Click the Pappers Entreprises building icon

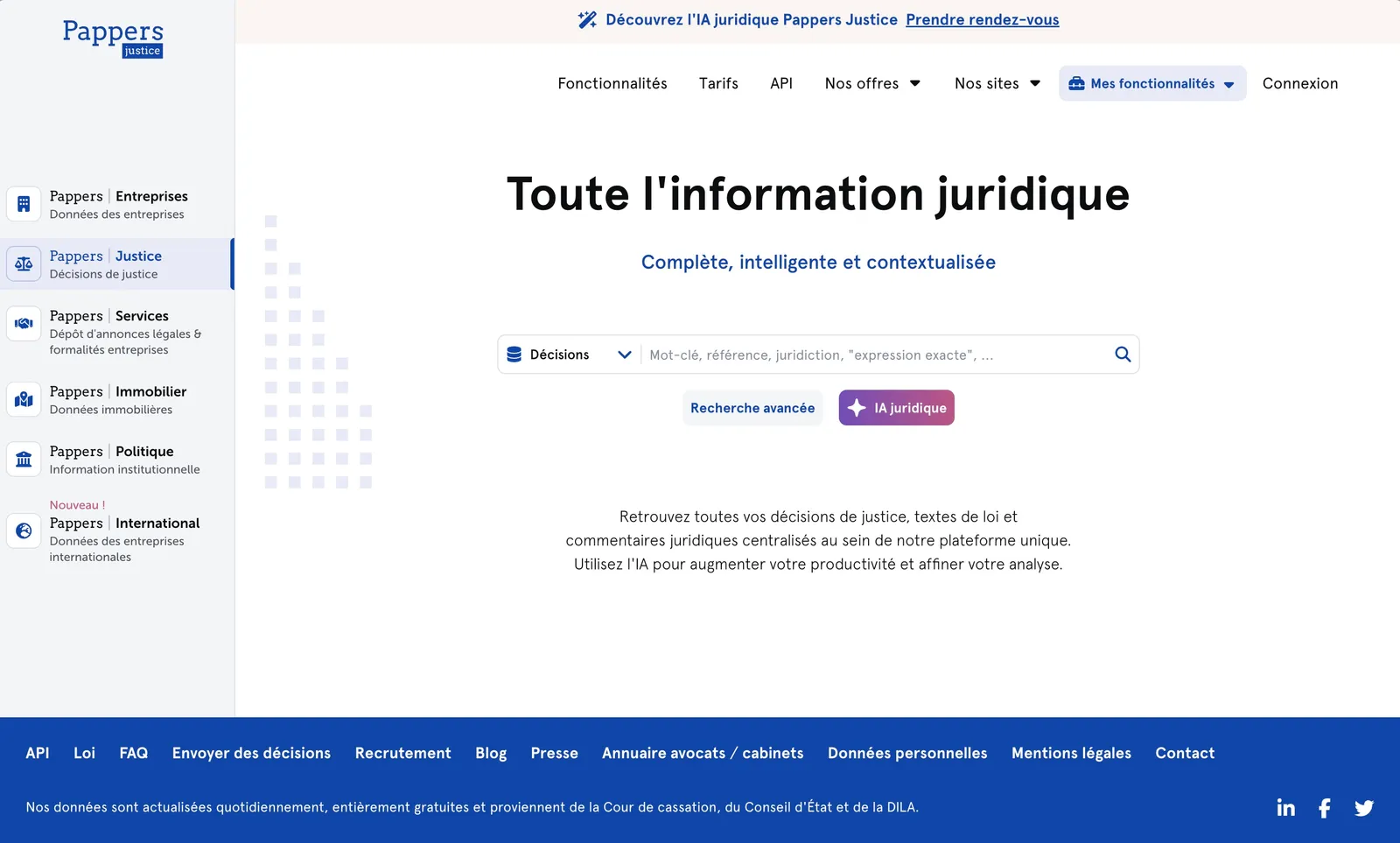[x=24, y=204]
